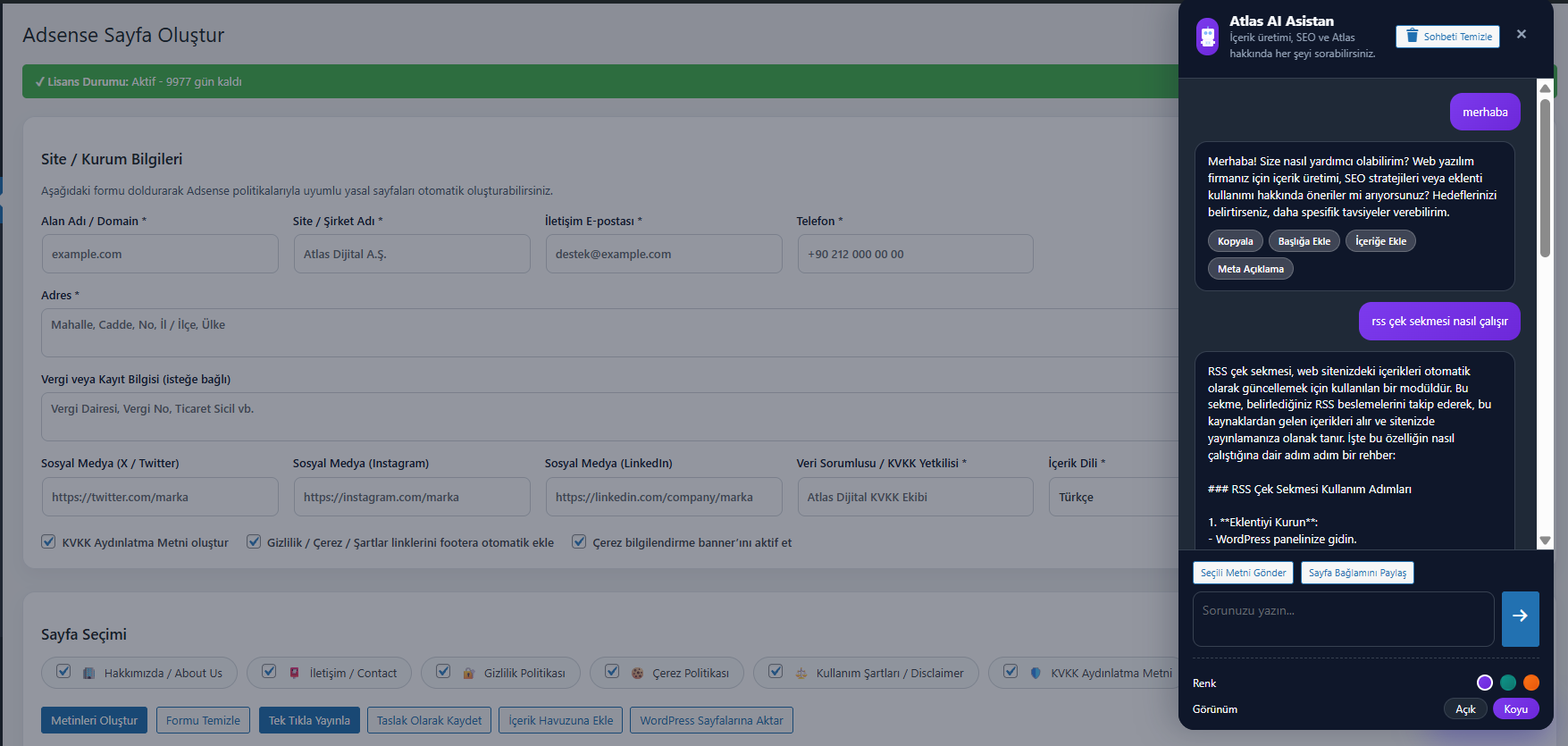Focus the Sorunuzu yazın chat input
Screen dimensions: 1568x746
coord(1343,618)
